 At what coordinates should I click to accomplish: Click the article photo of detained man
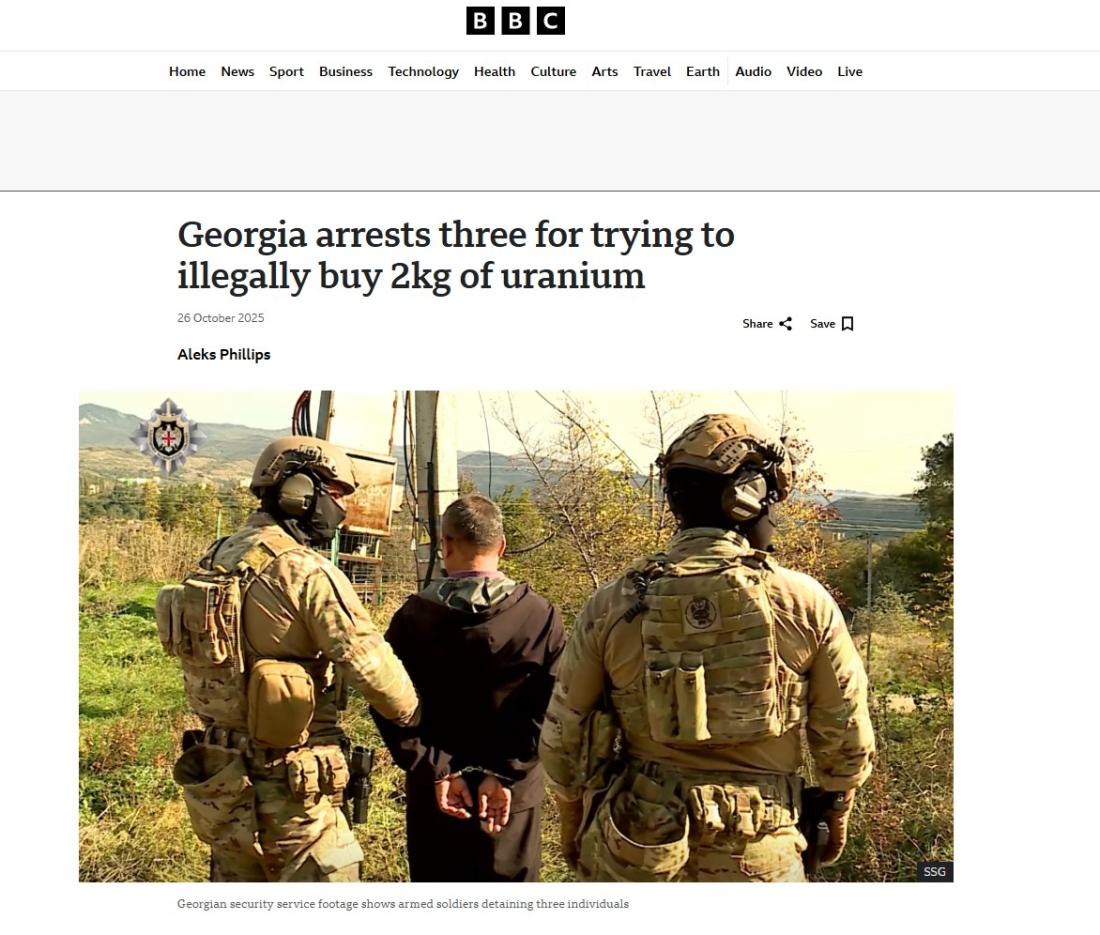point(516,636)
